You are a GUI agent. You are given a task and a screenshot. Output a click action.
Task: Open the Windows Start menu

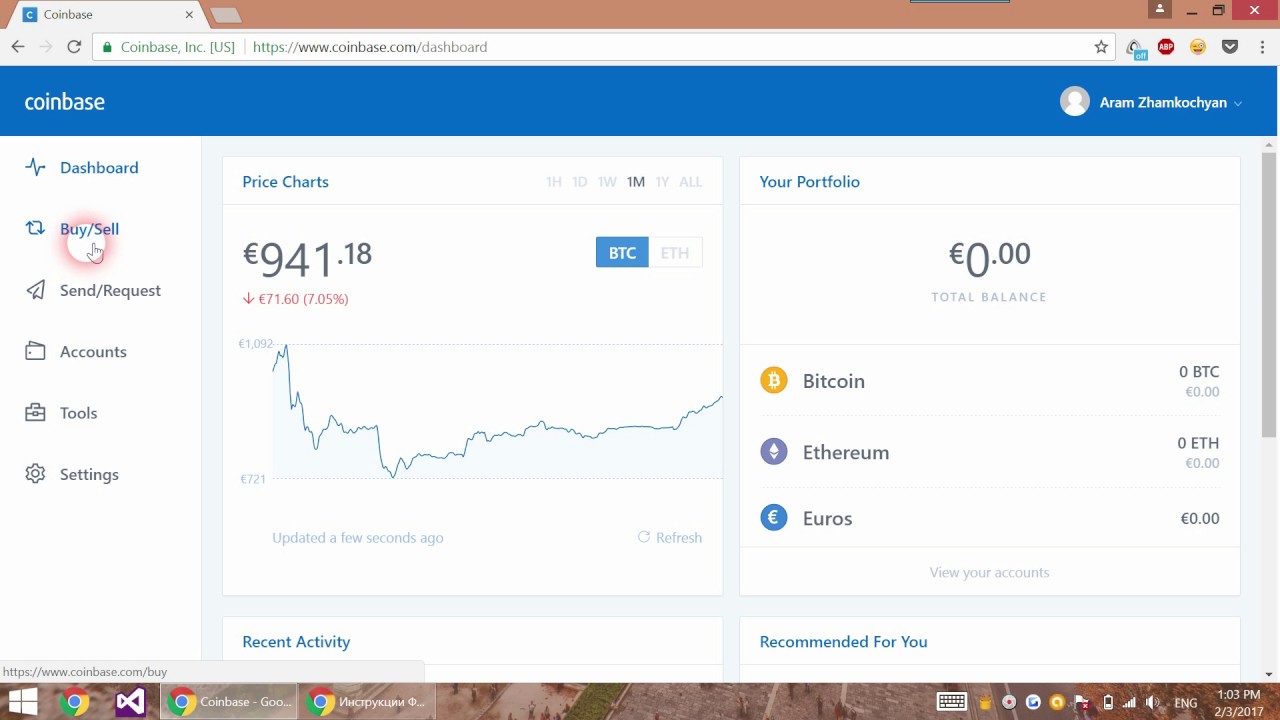coord(22,702)
